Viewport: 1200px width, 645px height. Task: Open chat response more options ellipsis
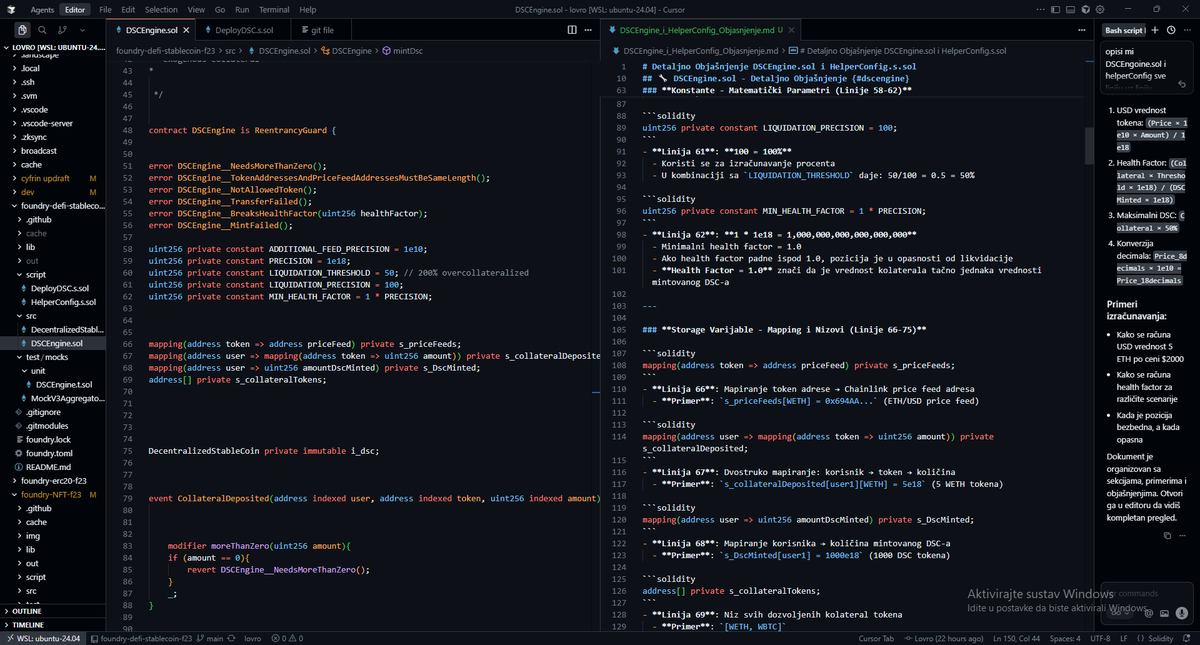1183,535
